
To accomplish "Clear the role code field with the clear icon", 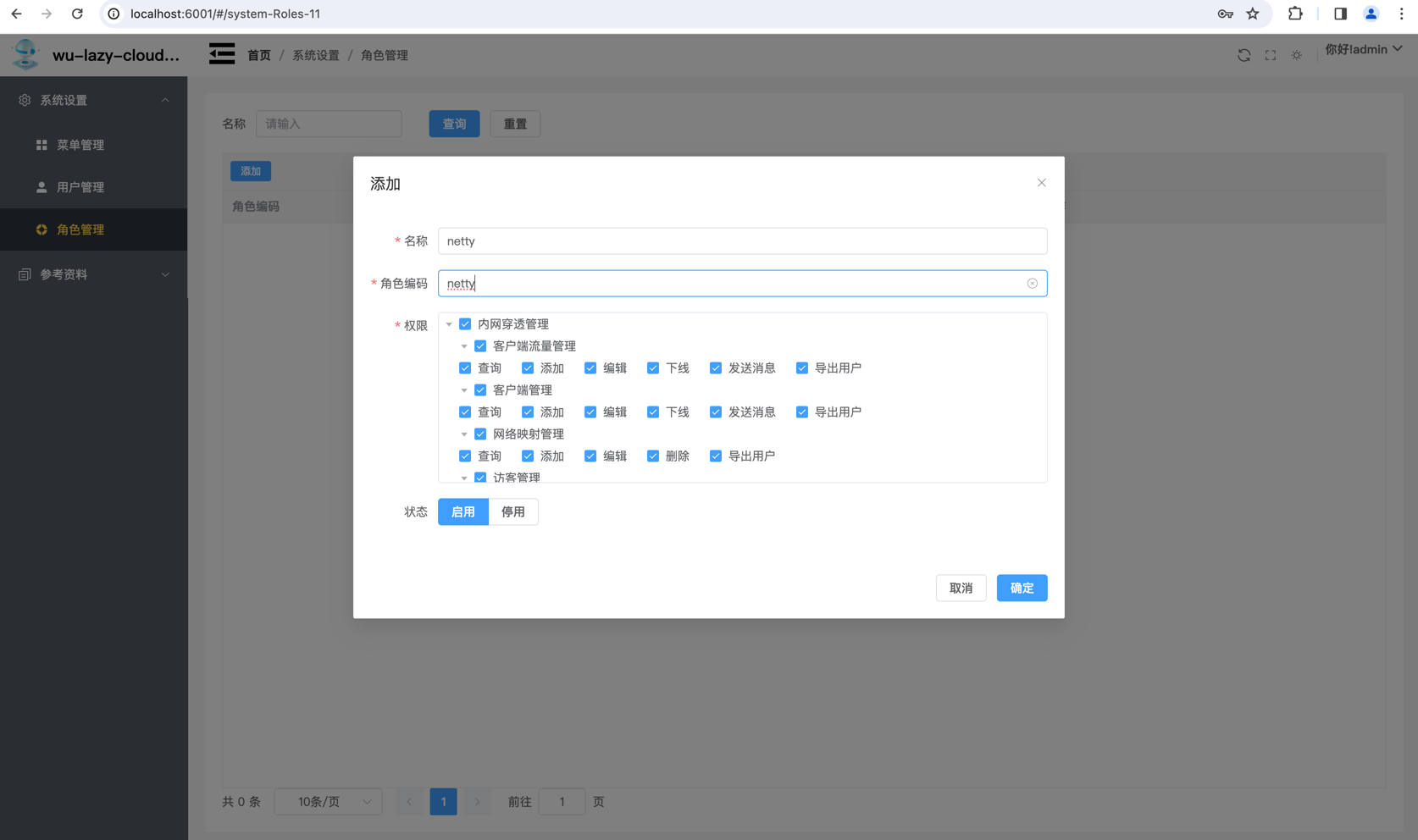I will (x=1032, y=284).
